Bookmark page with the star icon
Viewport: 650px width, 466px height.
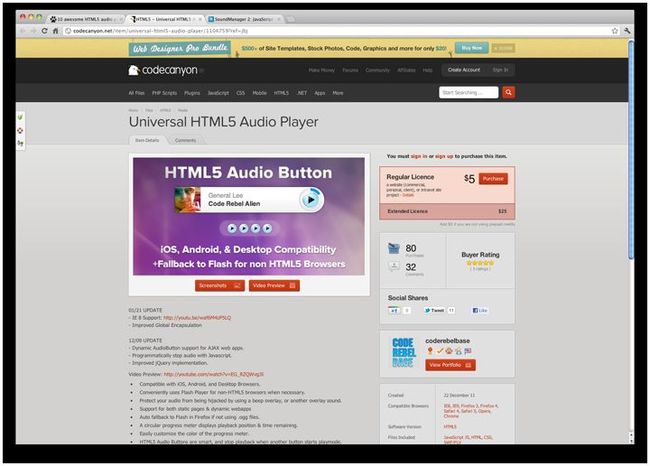(x=615, y=31)
